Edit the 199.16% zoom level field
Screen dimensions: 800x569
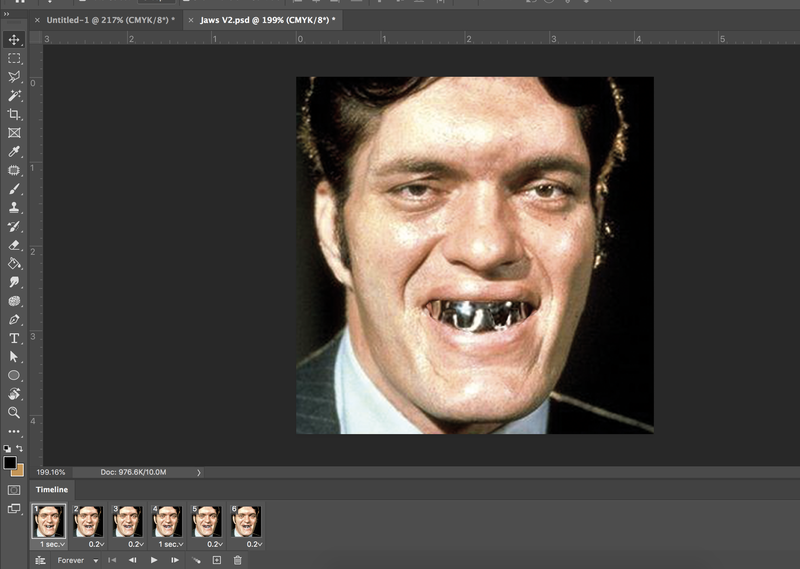tap(51, 472)
